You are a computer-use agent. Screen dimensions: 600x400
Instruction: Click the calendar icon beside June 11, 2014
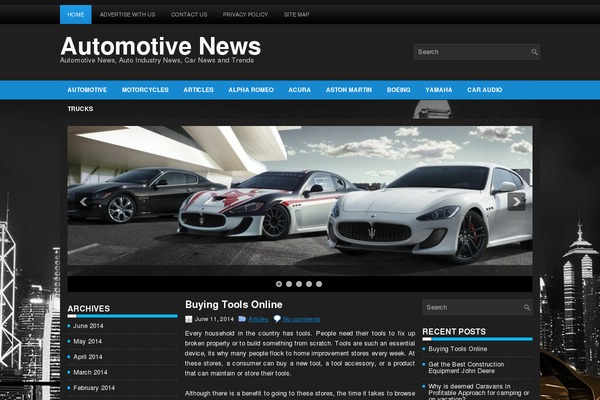click(x=188, y=319)
